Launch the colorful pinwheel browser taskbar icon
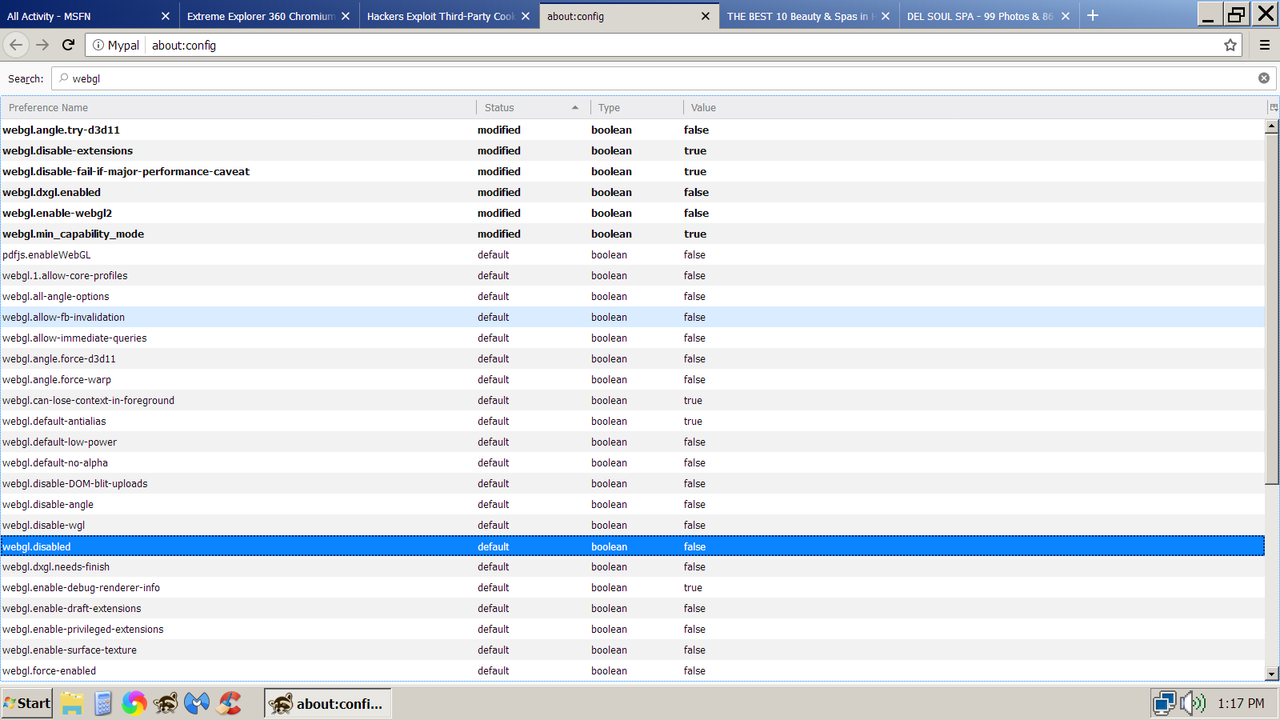This screenshot has height=720, width=1280. (134, 703)
